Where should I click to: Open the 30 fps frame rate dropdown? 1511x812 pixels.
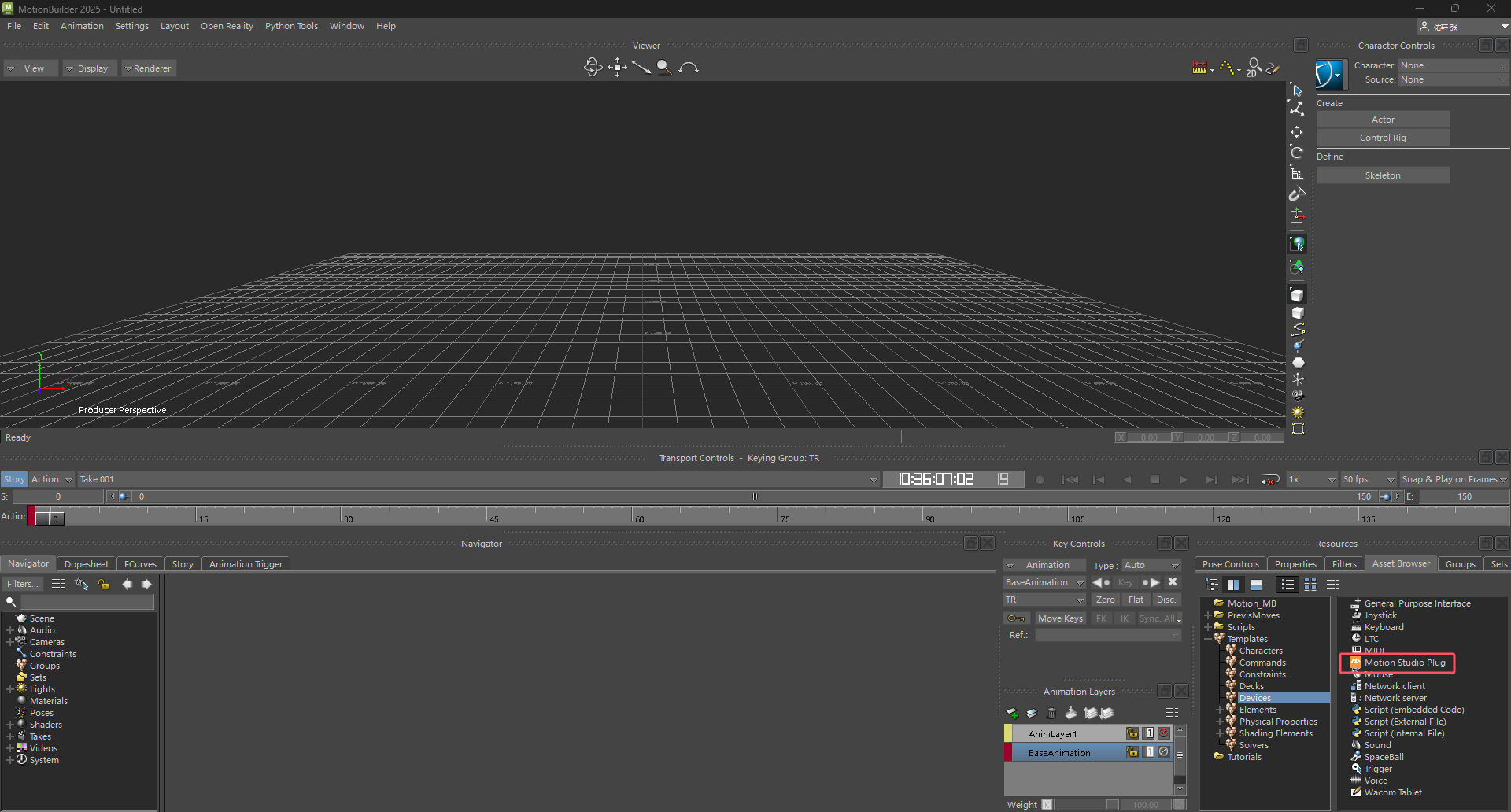pyautogui.click(x=1368, y=479)
